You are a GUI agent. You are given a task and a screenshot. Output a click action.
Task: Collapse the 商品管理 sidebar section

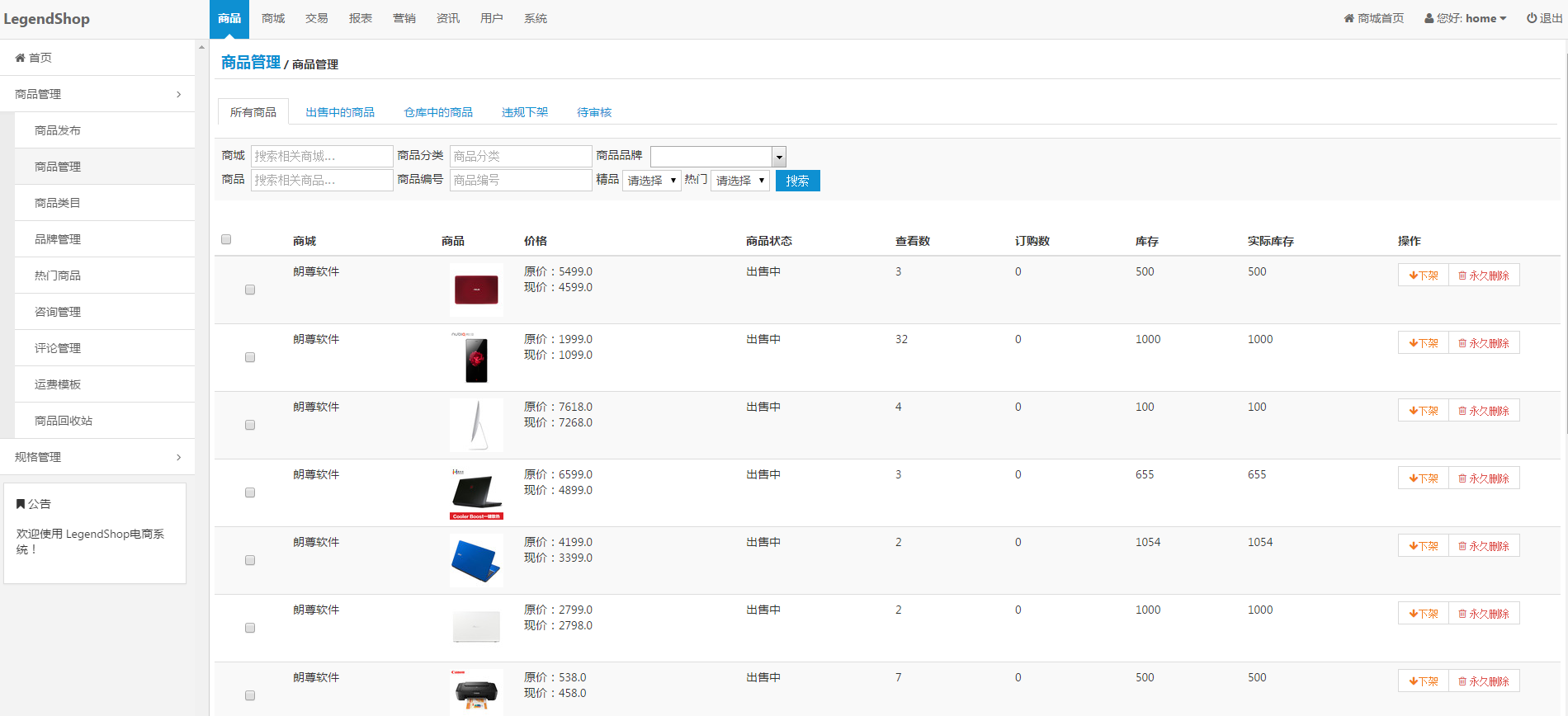97,94
